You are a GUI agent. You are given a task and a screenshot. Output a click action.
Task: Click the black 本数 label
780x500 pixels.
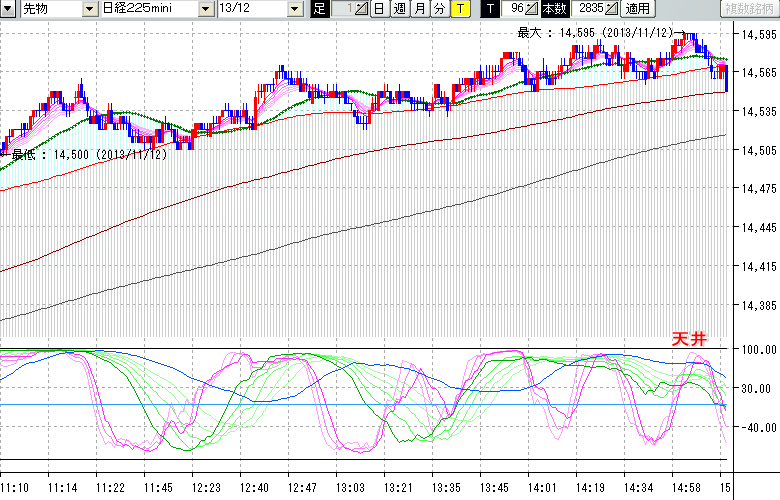(557, 9)
